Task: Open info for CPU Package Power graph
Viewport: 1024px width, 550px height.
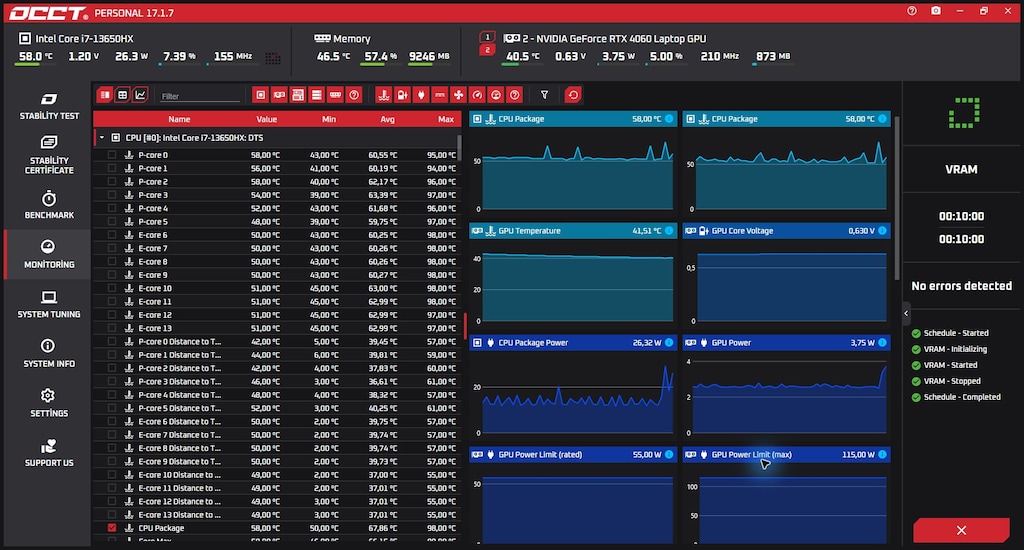Action: tap(669, 342)
